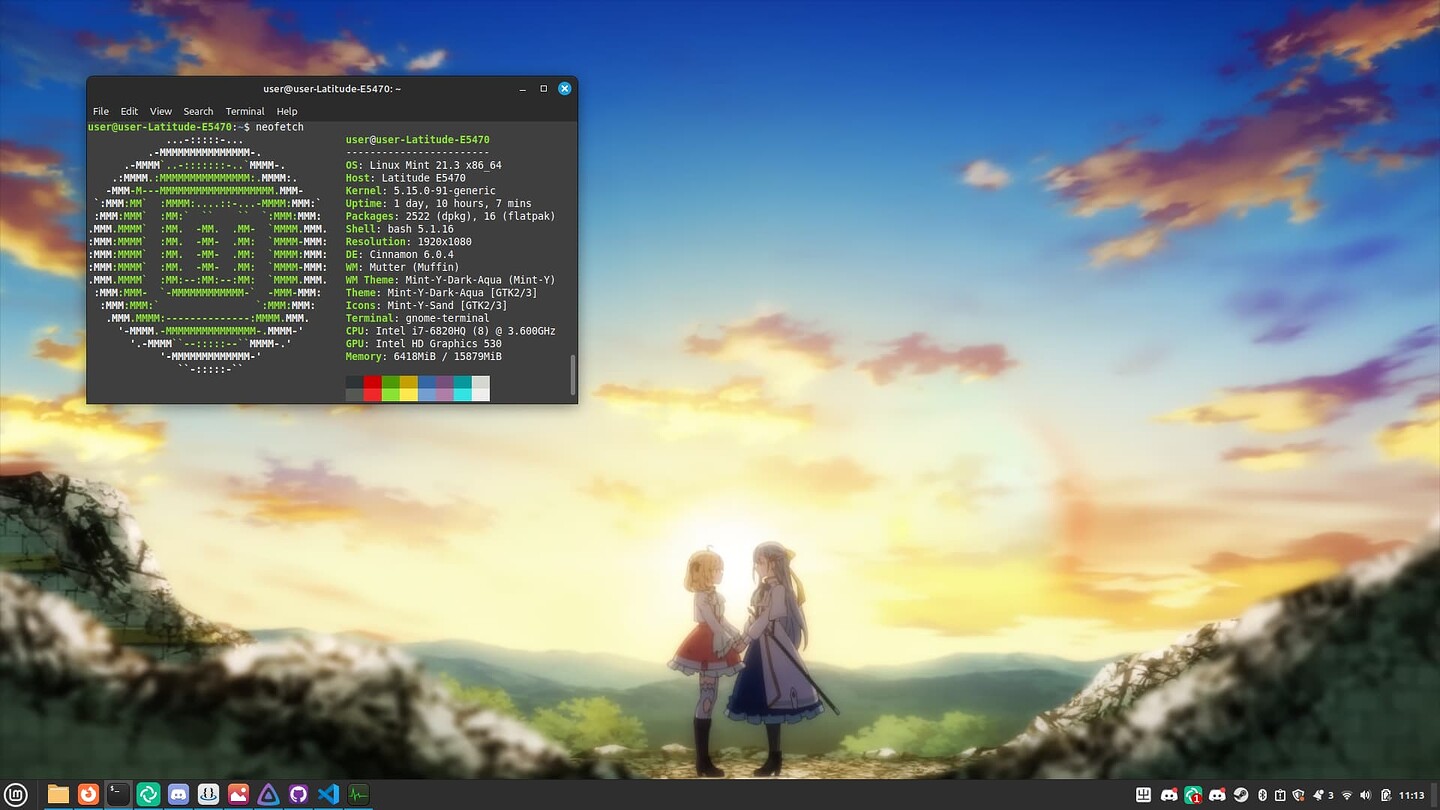Open Discord from the taskbar
The height and width of the screenshot is (810, 1440).
[x=178, y=794]
